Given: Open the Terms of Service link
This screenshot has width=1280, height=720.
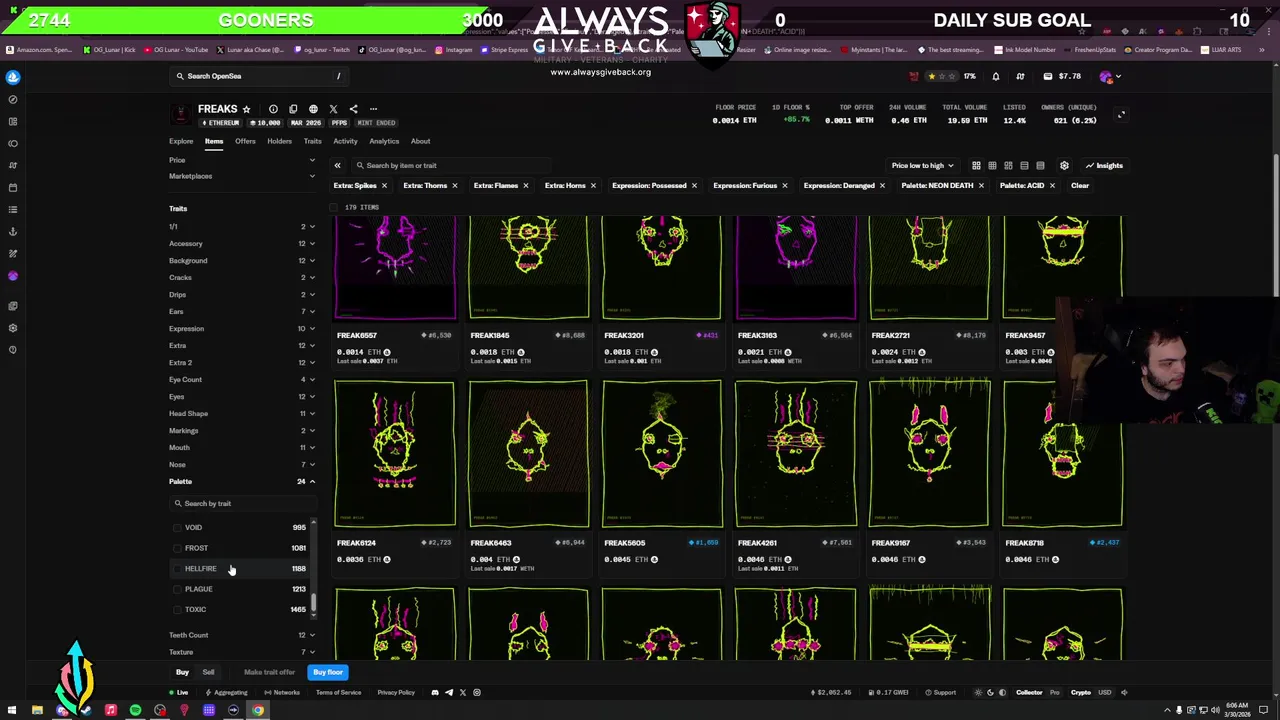Looking at the screenshot, I should [x=338, y=692].
